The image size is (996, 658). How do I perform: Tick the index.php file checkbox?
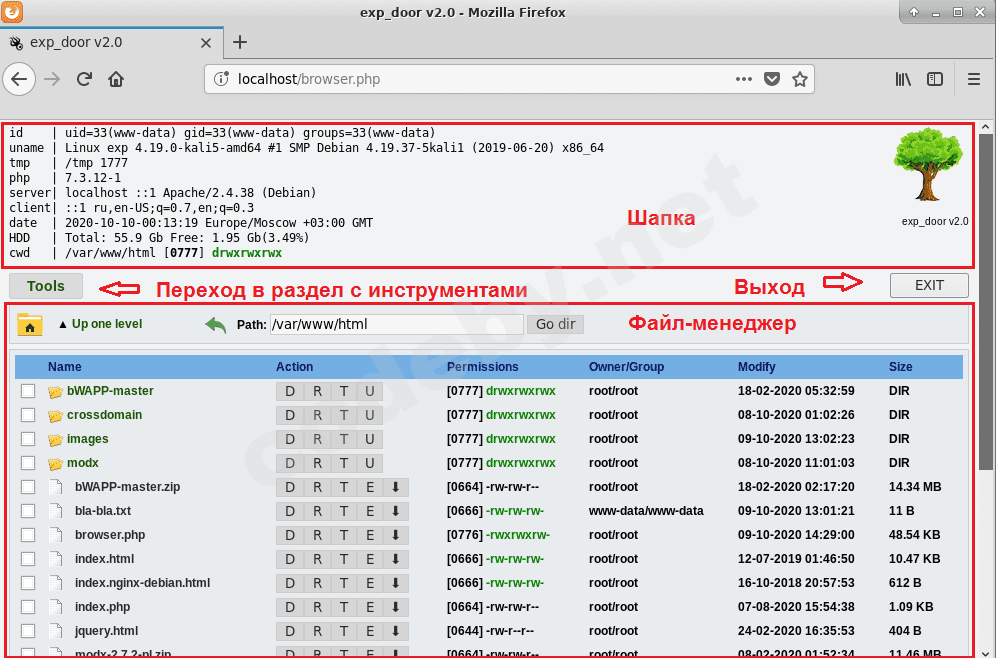coord(29,607)
